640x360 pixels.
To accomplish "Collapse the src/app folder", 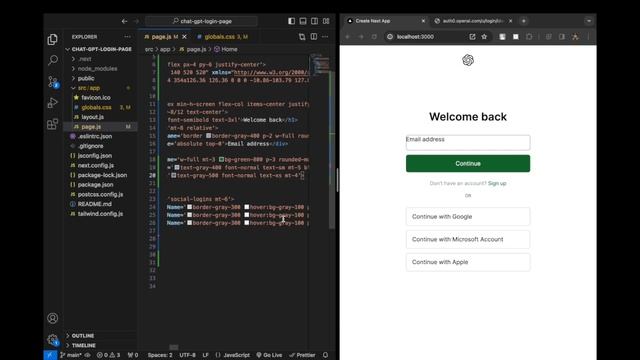I will [89, 88].
